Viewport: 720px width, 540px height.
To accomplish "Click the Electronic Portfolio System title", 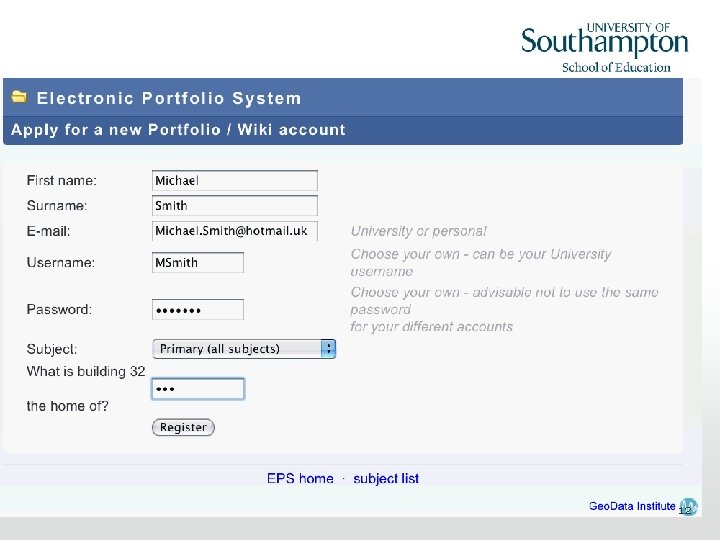I will click(169, 98).
